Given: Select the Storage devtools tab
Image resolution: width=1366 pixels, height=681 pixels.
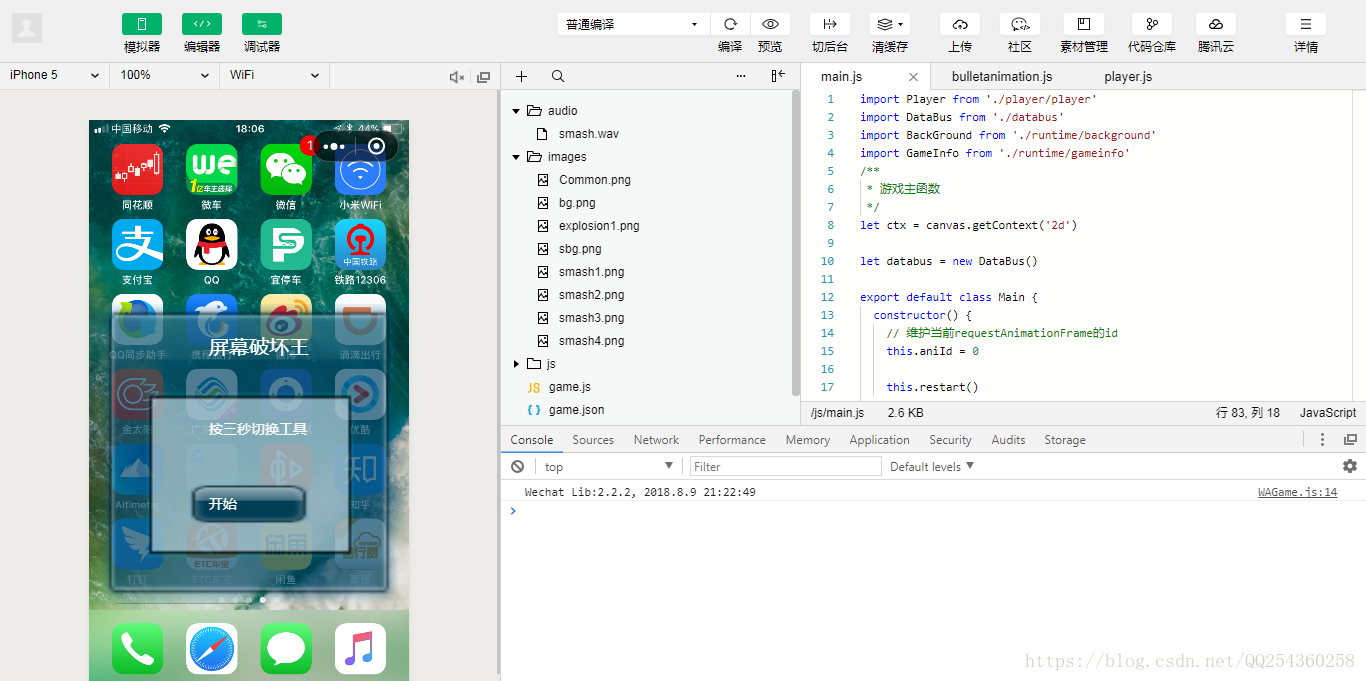Looking at the screenshot, I should (x=1065, y=440).
